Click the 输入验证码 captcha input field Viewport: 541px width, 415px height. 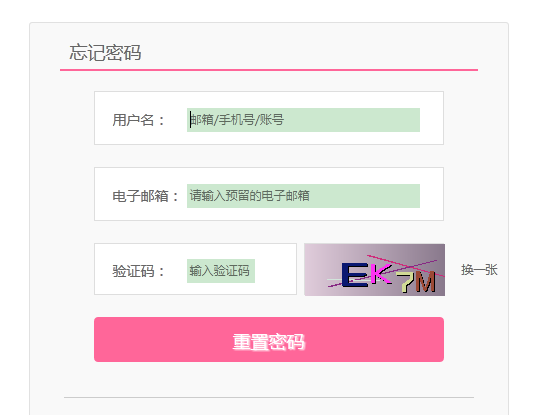click(221, 271)
